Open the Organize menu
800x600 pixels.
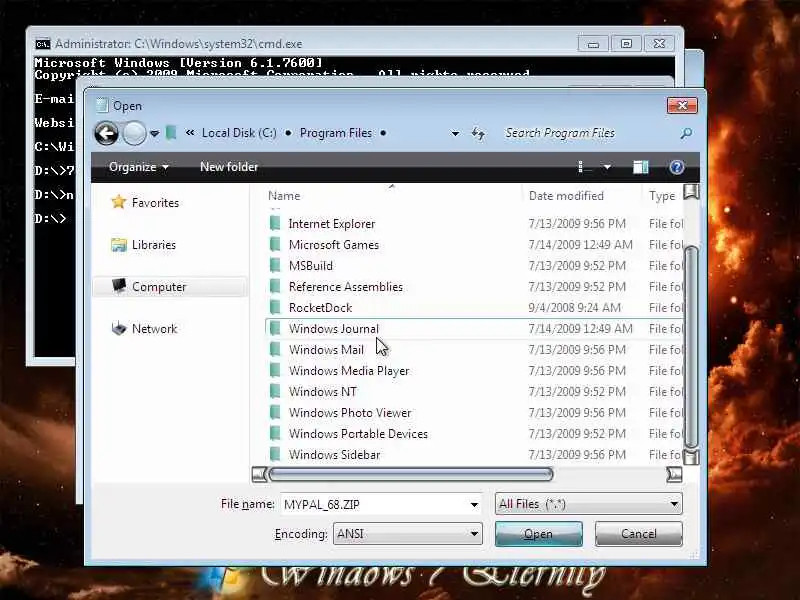[x=138, y=167]
